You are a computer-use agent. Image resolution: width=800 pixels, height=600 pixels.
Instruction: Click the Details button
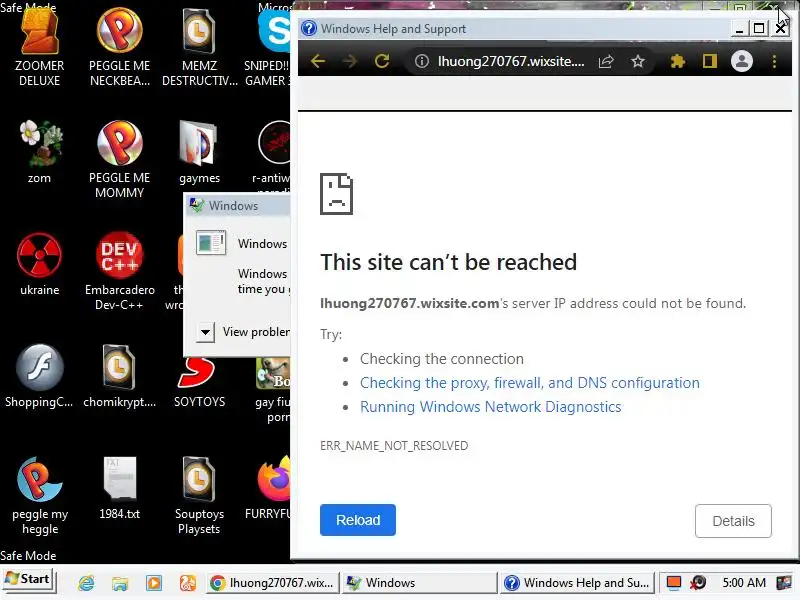pos(733,521)
